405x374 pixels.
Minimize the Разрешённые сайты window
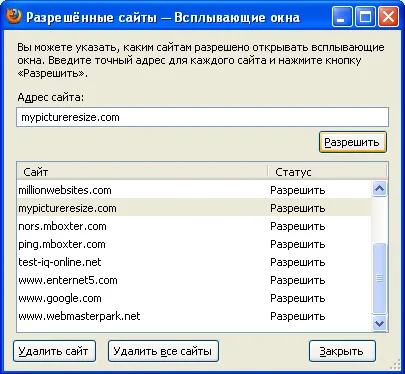[342, 17]
